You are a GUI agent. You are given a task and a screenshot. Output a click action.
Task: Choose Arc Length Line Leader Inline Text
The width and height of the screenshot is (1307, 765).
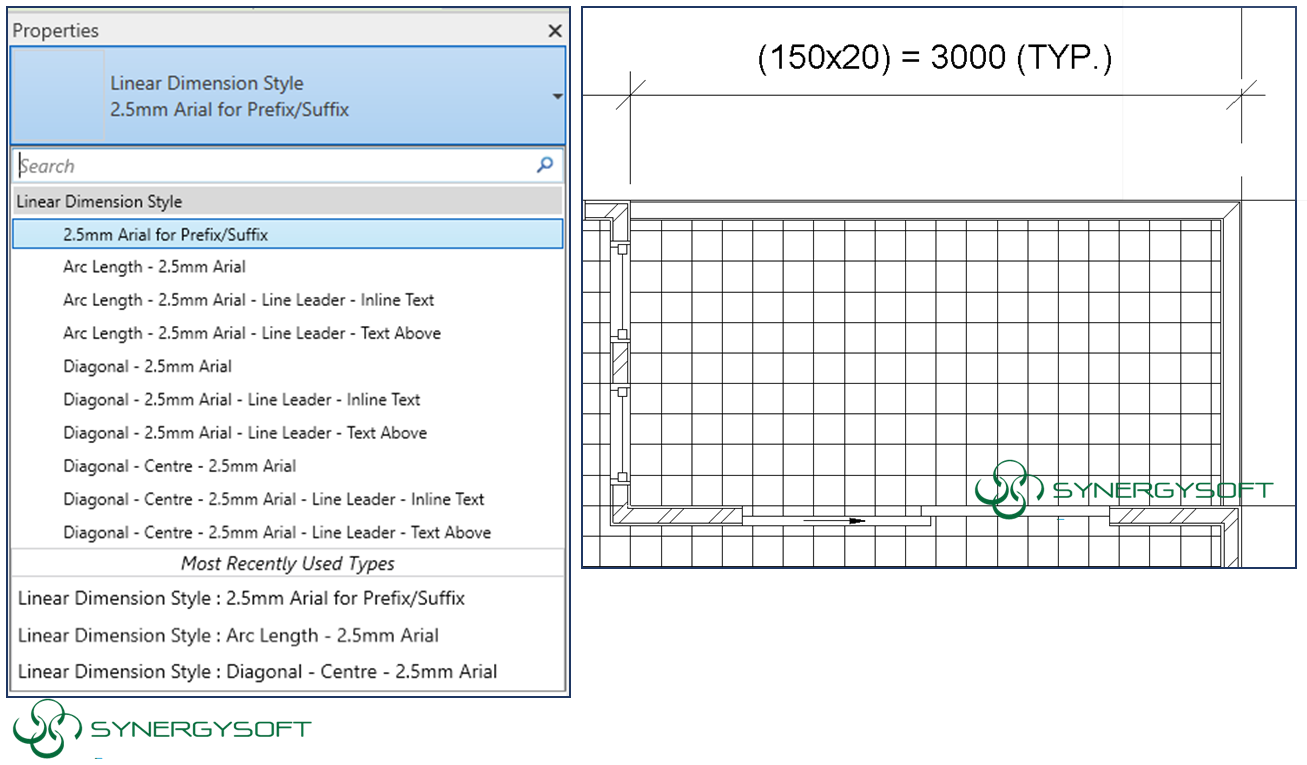pyautogui.click(x=248, y=300)
